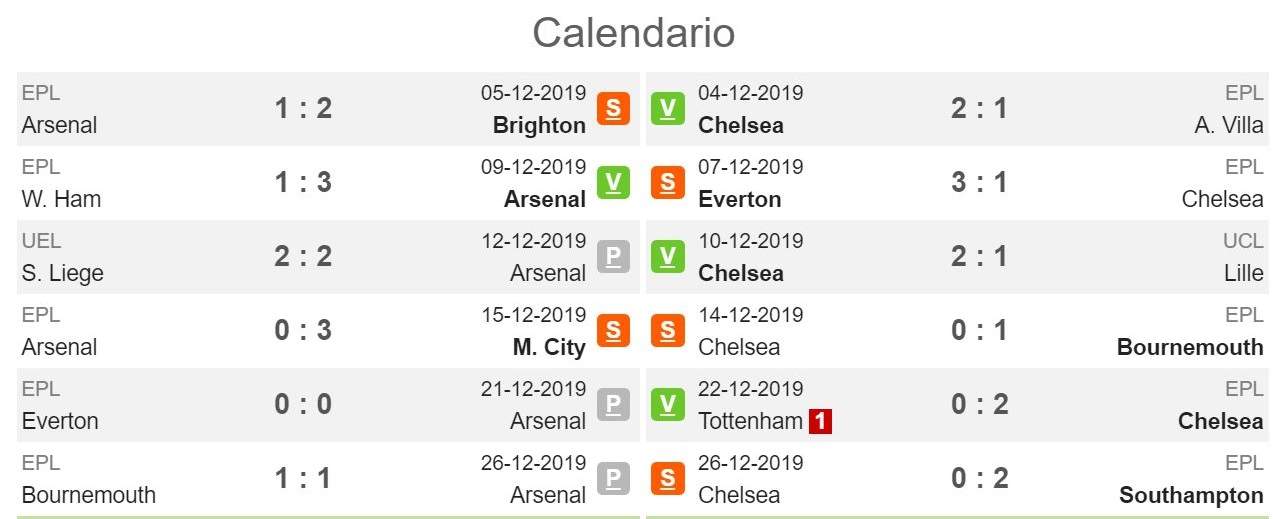Click the Calendario heading

(634, 32)
